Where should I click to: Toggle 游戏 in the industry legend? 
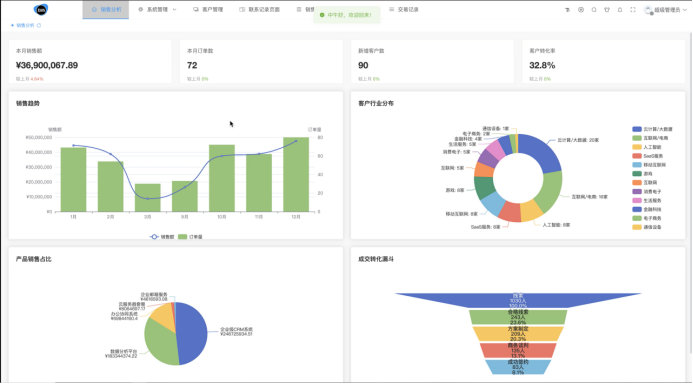[642, 174]
